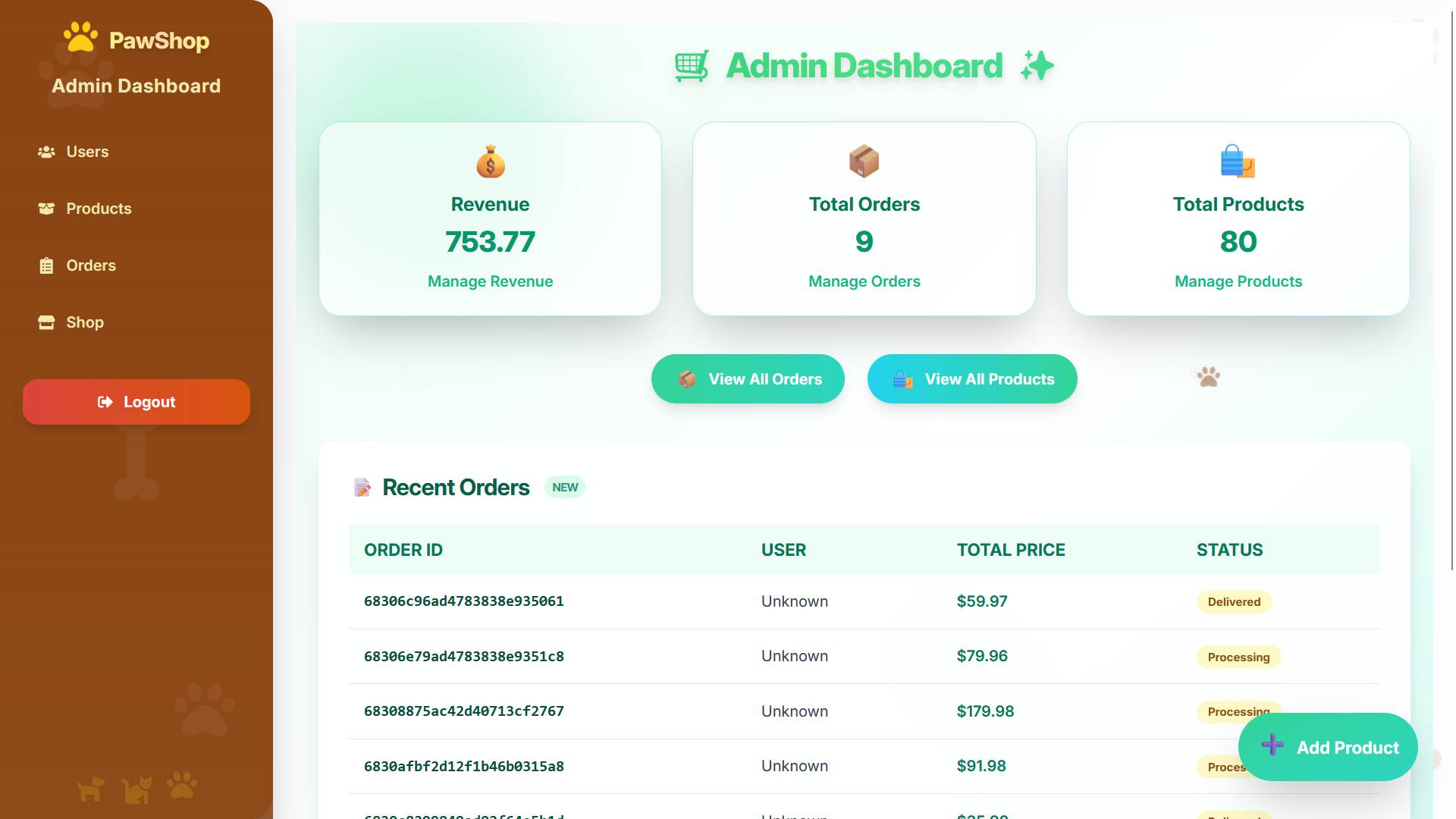Click the PawShop paw logo icon
The height and width of the screenshot is (819, 1456).
coord(80,37)
